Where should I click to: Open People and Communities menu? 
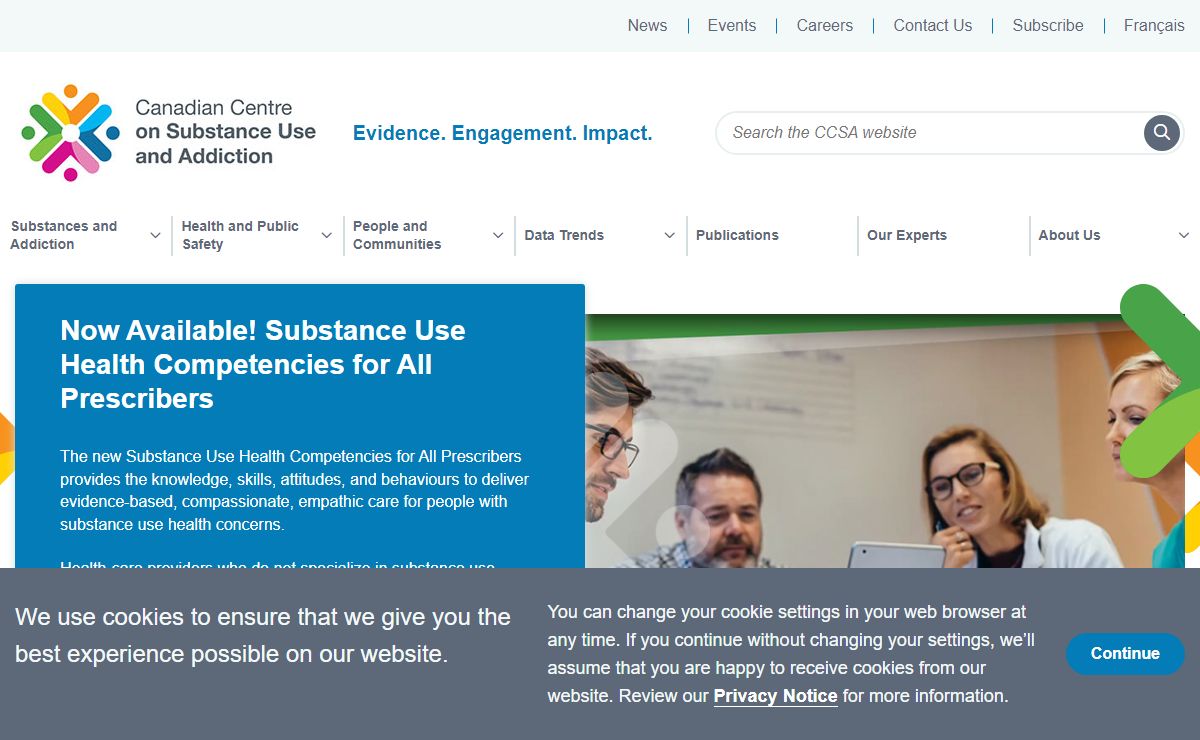tap(397, 235)
